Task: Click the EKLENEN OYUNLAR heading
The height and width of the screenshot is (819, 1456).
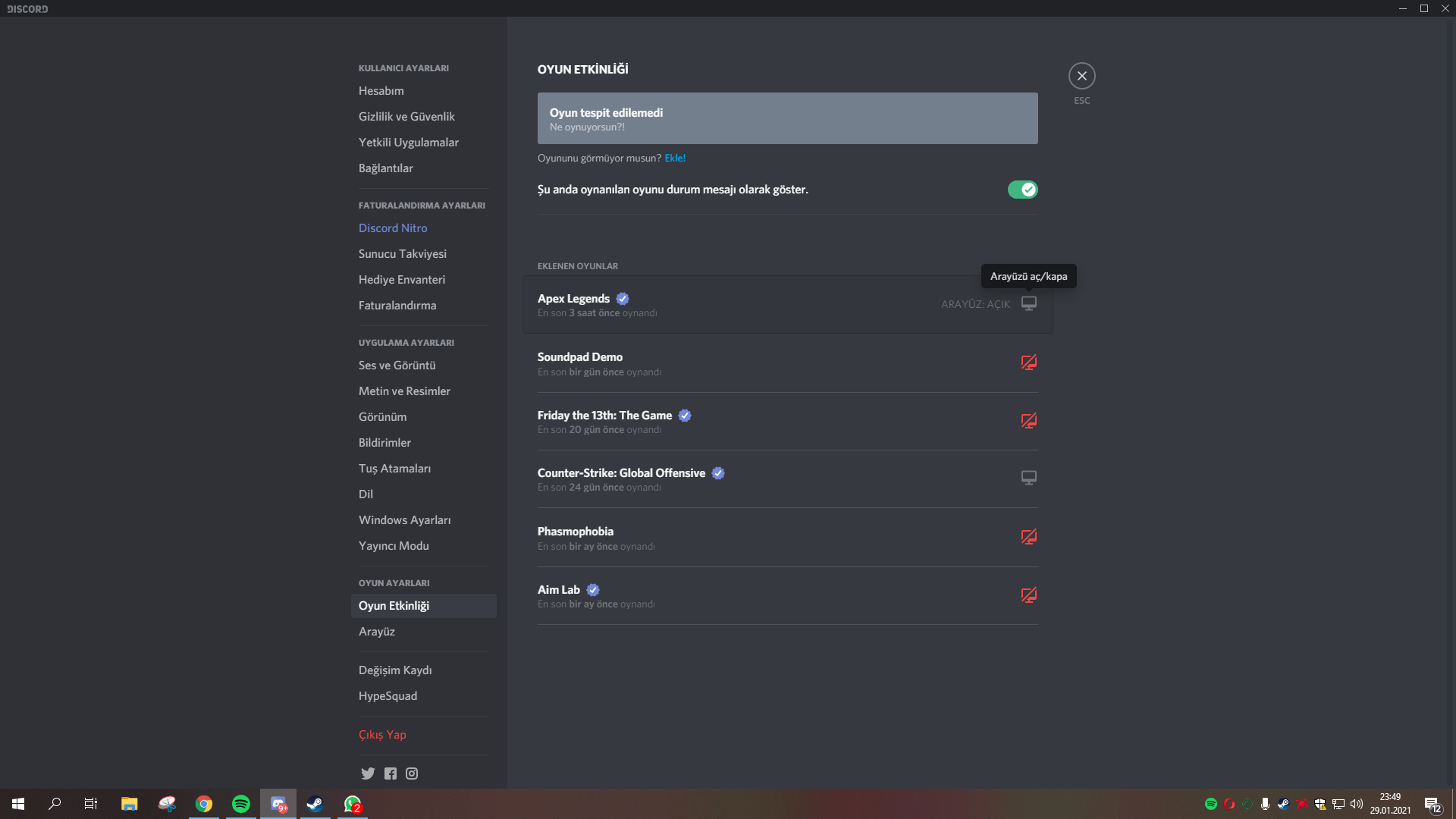Action: [x=578, y=266]
